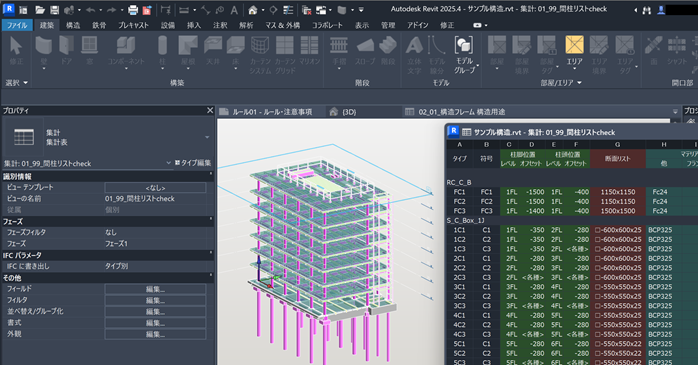Select the Model Text tool (立体文字)
Screen dimensions: 698x365
click(414, 55)
